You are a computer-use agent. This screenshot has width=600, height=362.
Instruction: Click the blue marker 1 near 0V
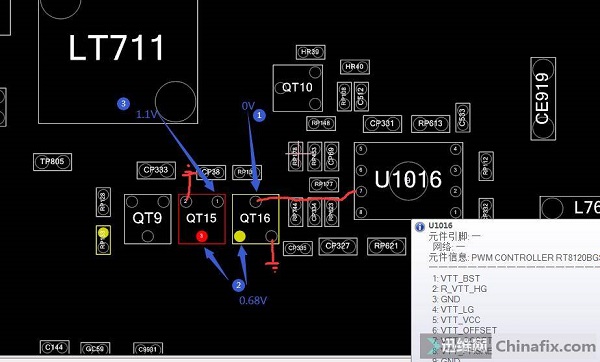pos(259,115)
